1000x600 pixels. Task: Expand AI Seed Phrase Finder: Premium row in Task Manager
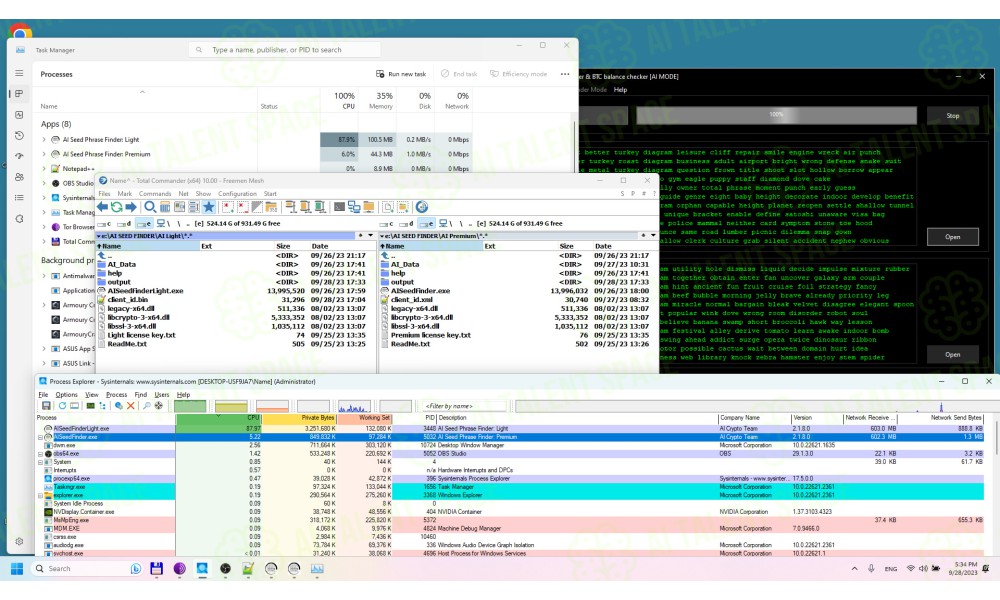tap(43, 154)
